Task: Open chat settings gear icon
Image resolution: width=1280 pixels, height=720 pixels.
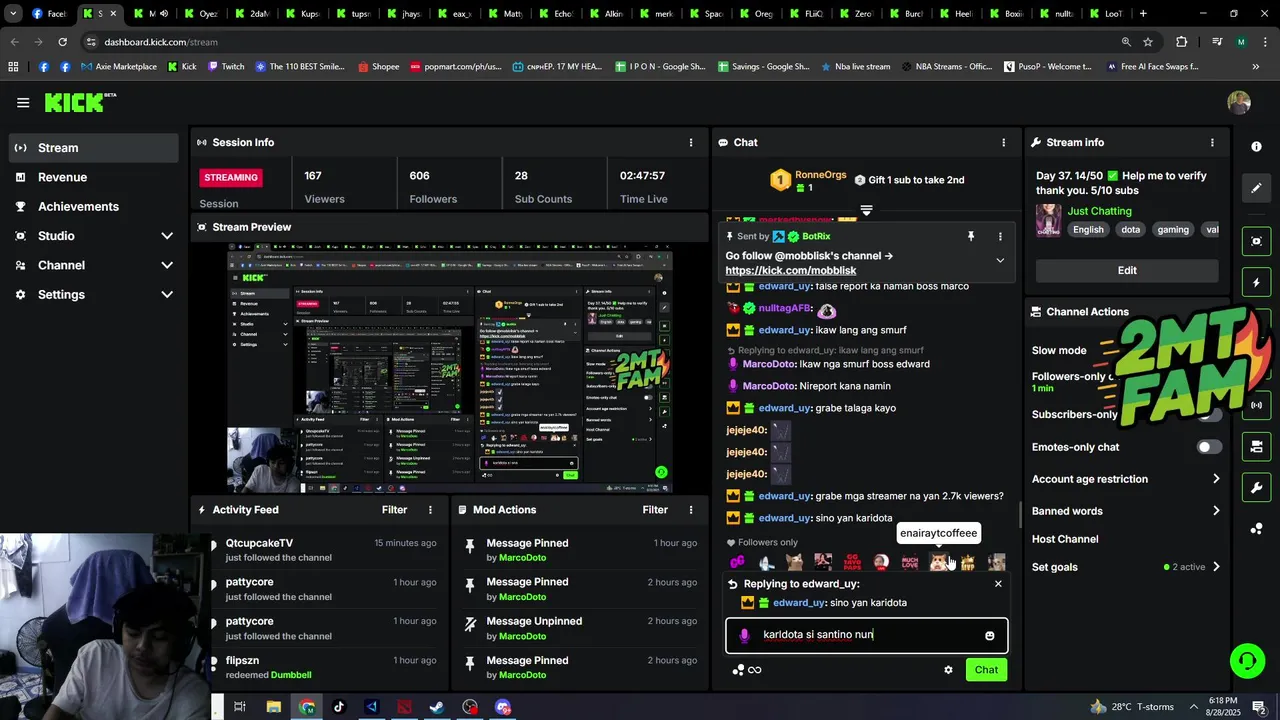Action: [948, 670]
